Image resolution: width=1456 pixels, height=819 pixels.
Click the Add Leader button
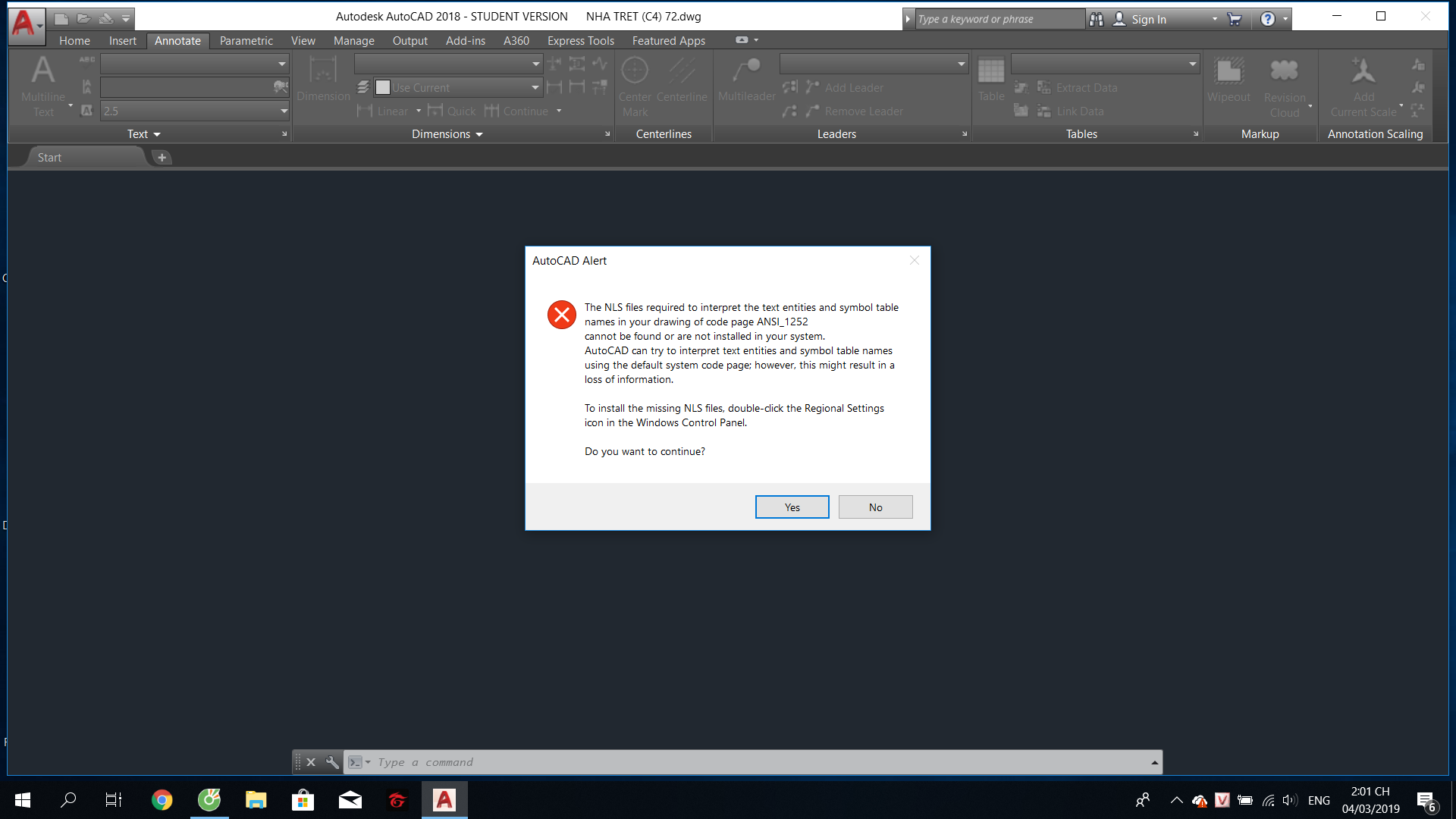[x=845, y=88]
